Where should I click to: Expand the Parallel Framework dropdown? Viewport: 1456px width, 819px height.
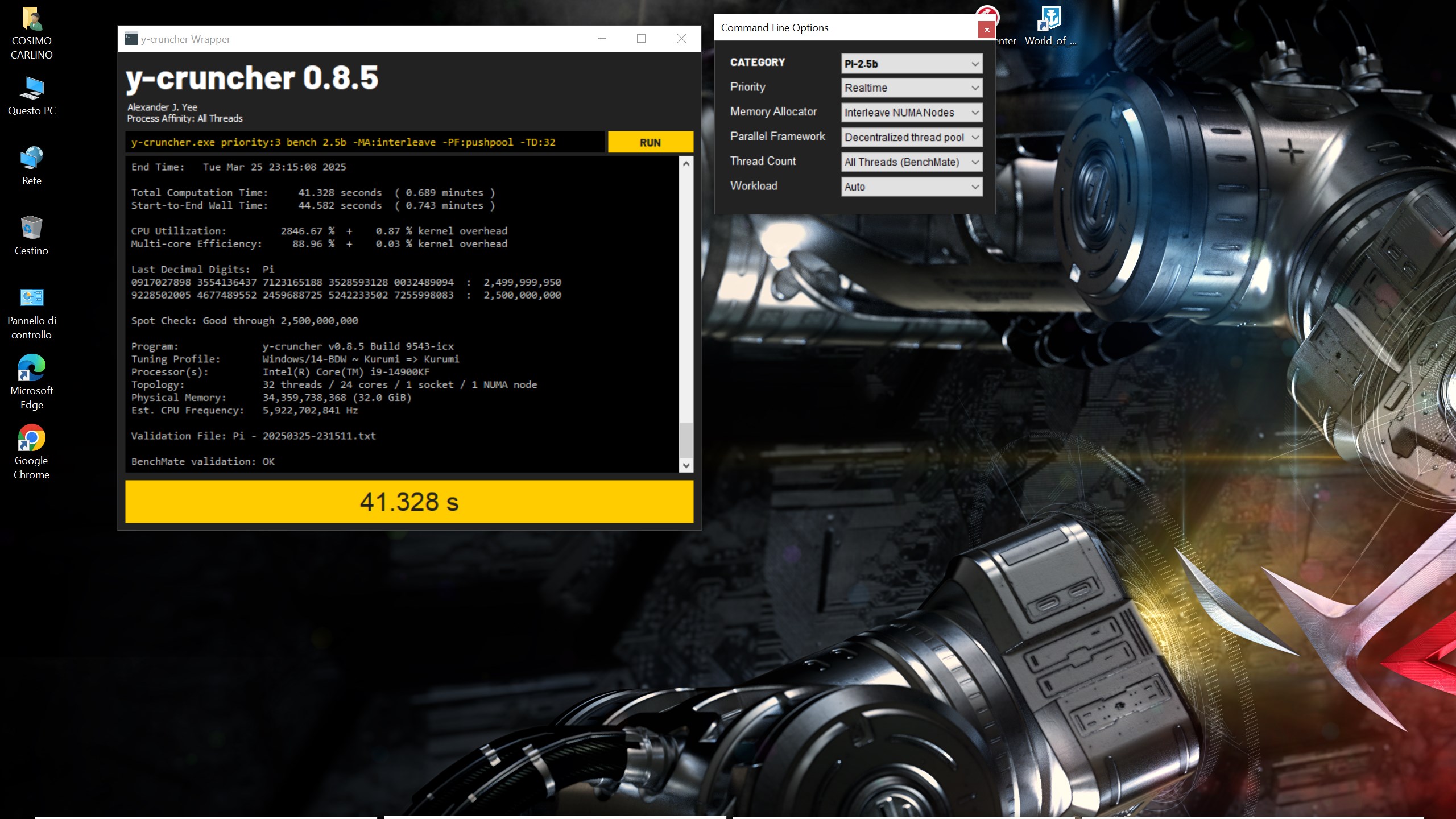pos(912,137)
